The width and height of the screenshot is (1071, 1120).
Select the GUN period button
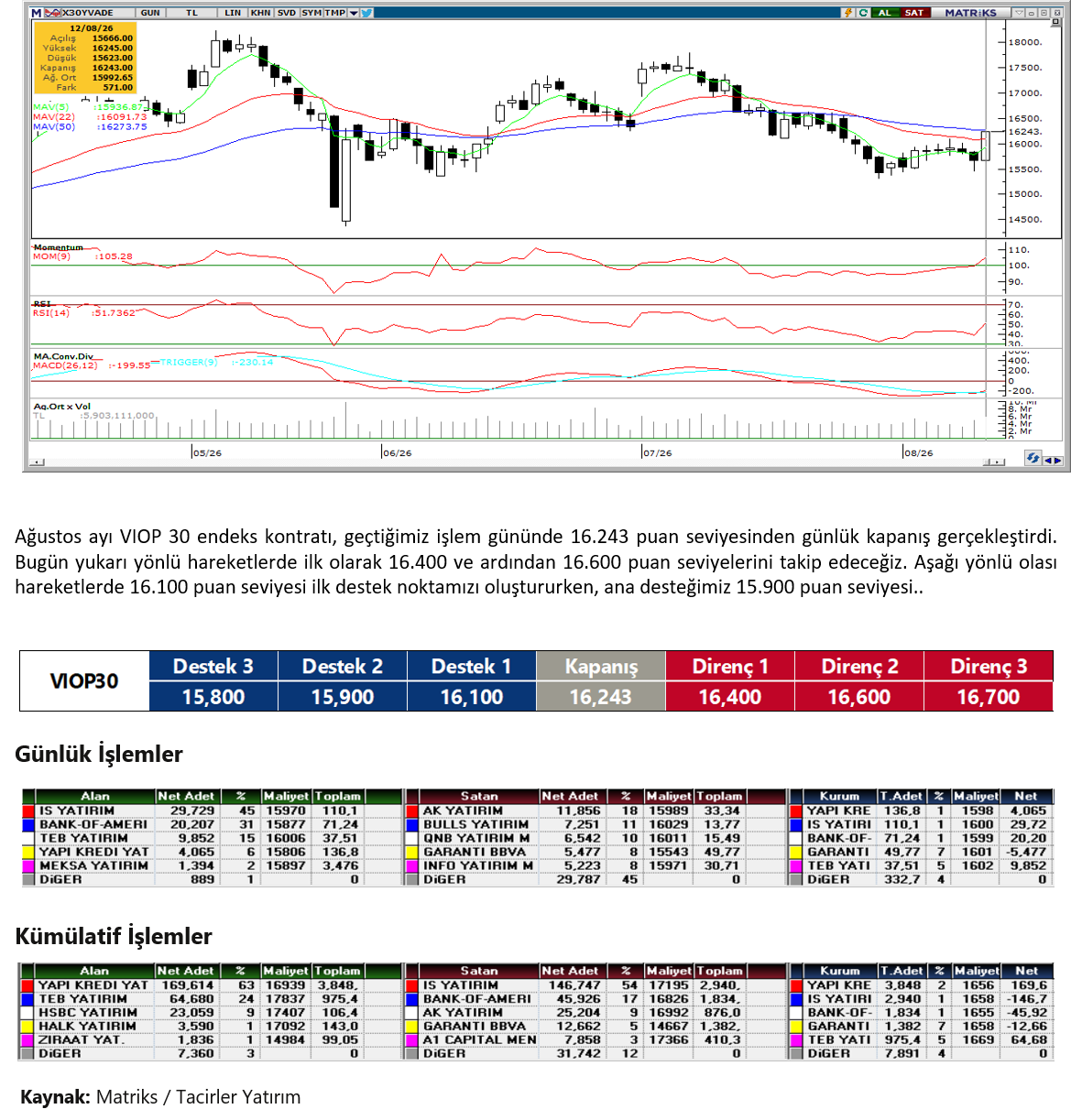(150, 13)
